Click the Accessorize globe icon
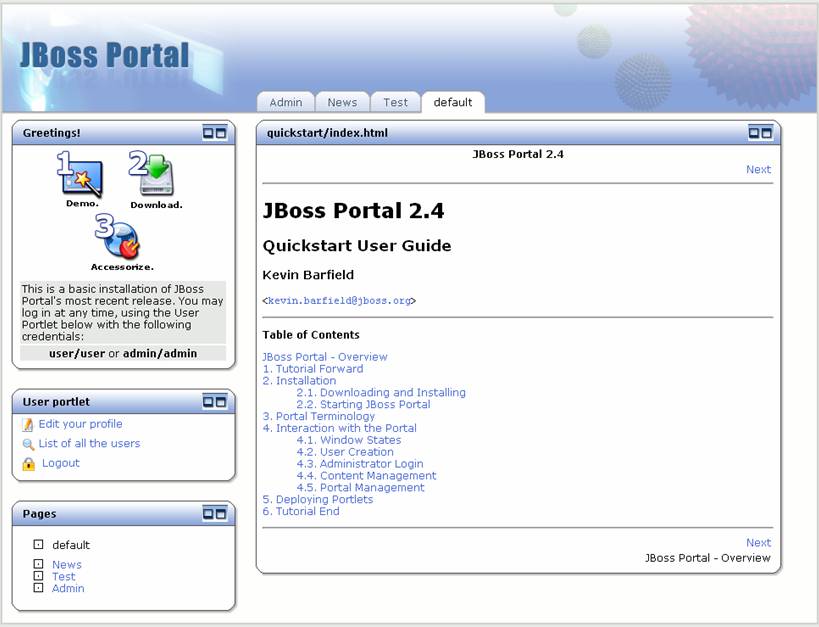This screenshot has height=627, width=819. point(119,237)
